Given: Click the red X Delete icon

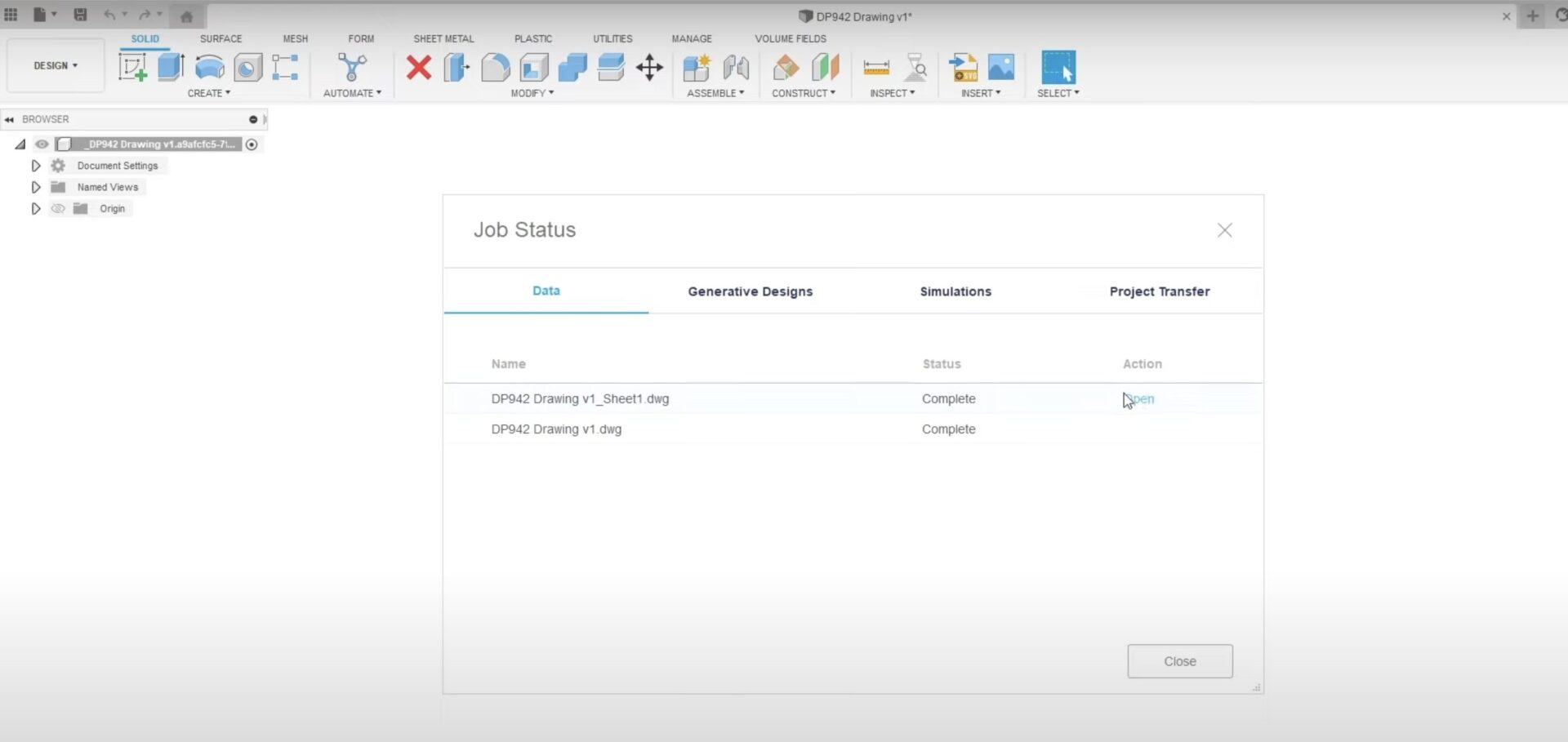Looking at the screenshot, I should tap(419, 67).
